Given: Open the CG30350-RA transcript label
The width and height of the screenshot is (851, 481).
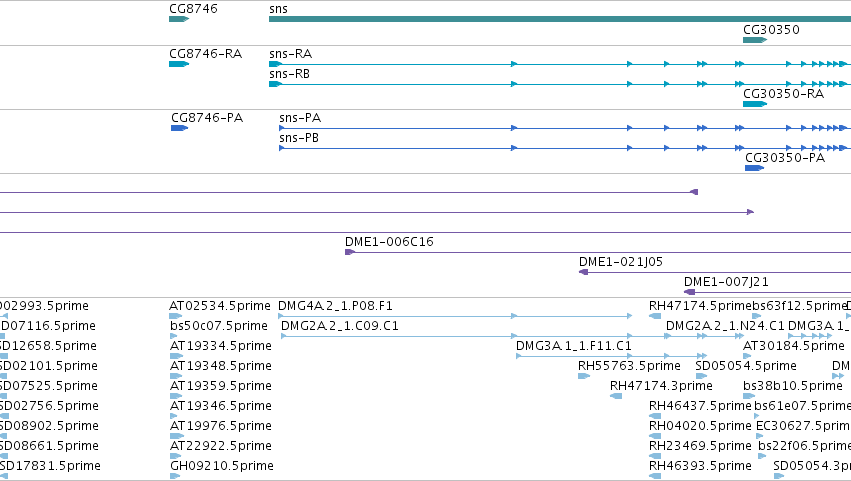Looking at the screenshot, I should [783, 94].
